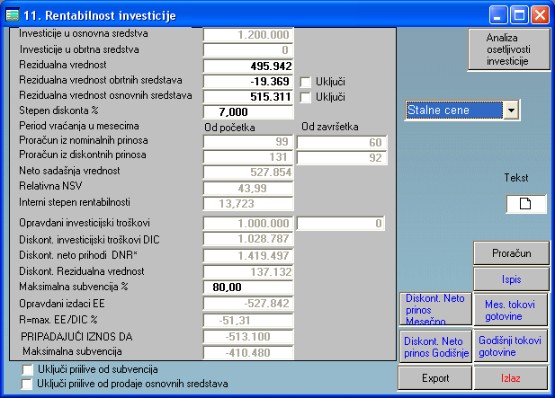The height and width of the screenshot is (398, 555).
Task: Click the Diskont. Rezidualna vrednost value 137.132
Action: pyautogui.click(x=248, y=272)
